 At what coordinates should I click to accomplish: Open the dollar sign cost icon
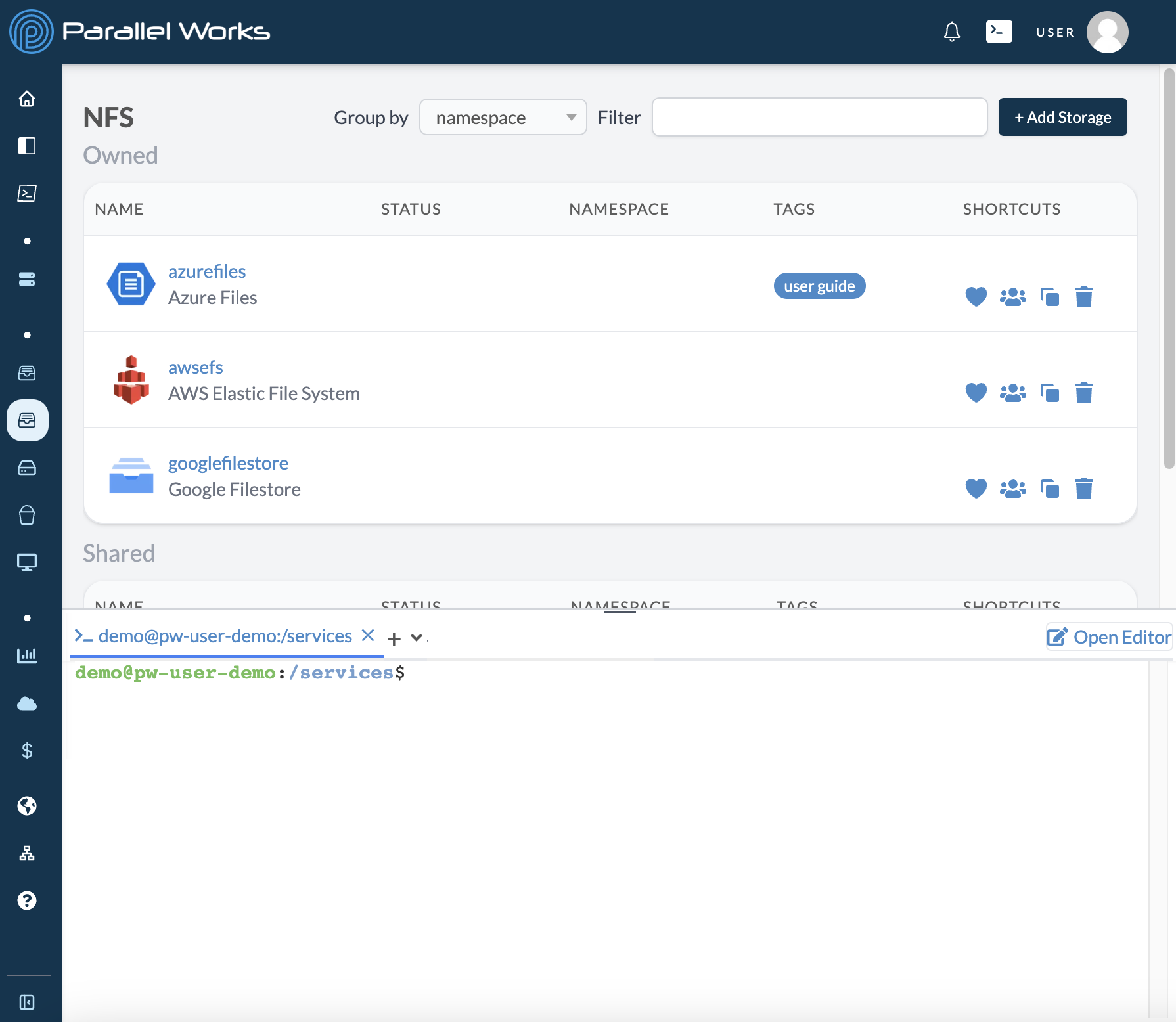27,750
